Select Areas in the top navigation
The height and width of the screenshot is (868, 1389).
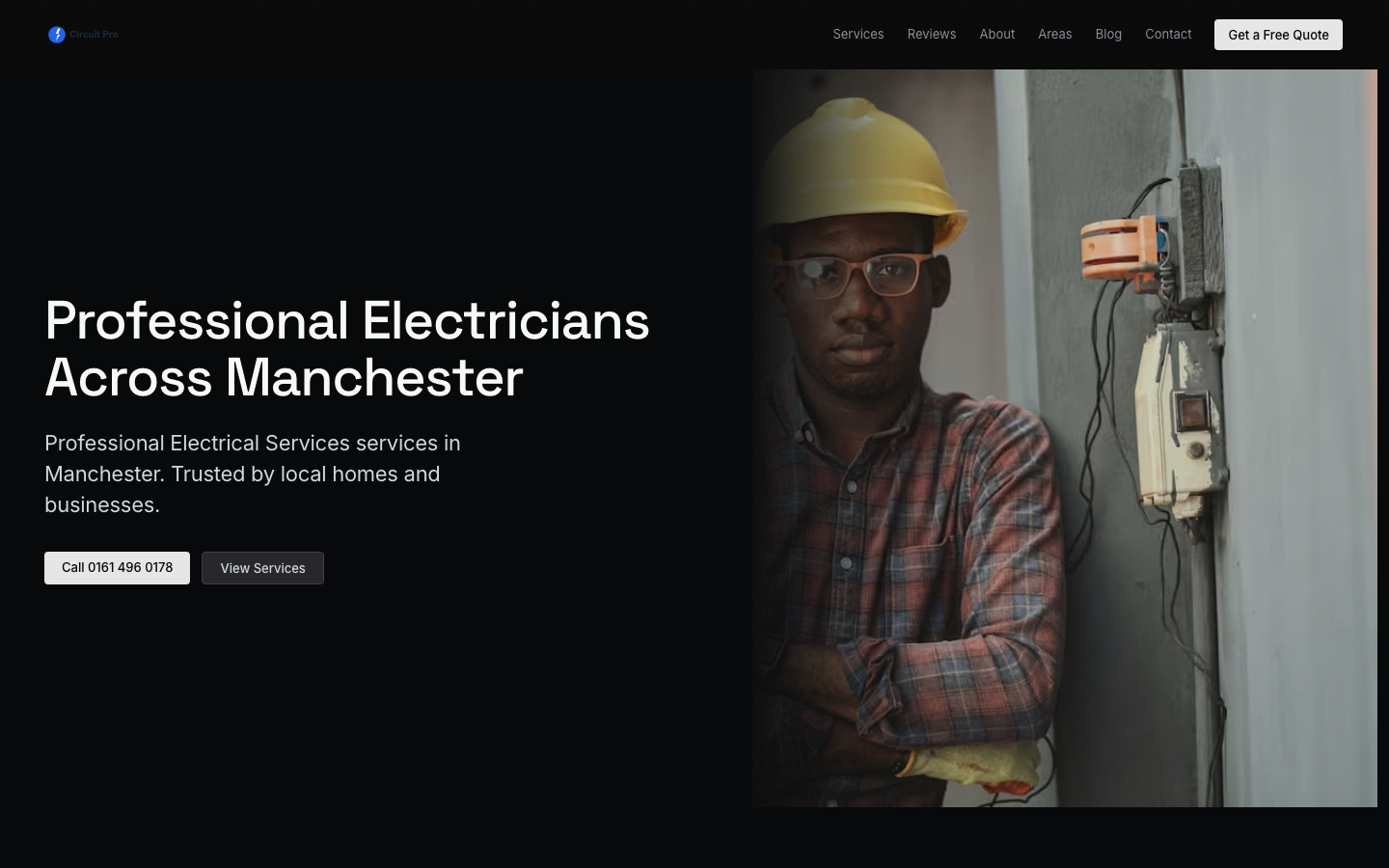[1055, 34]
